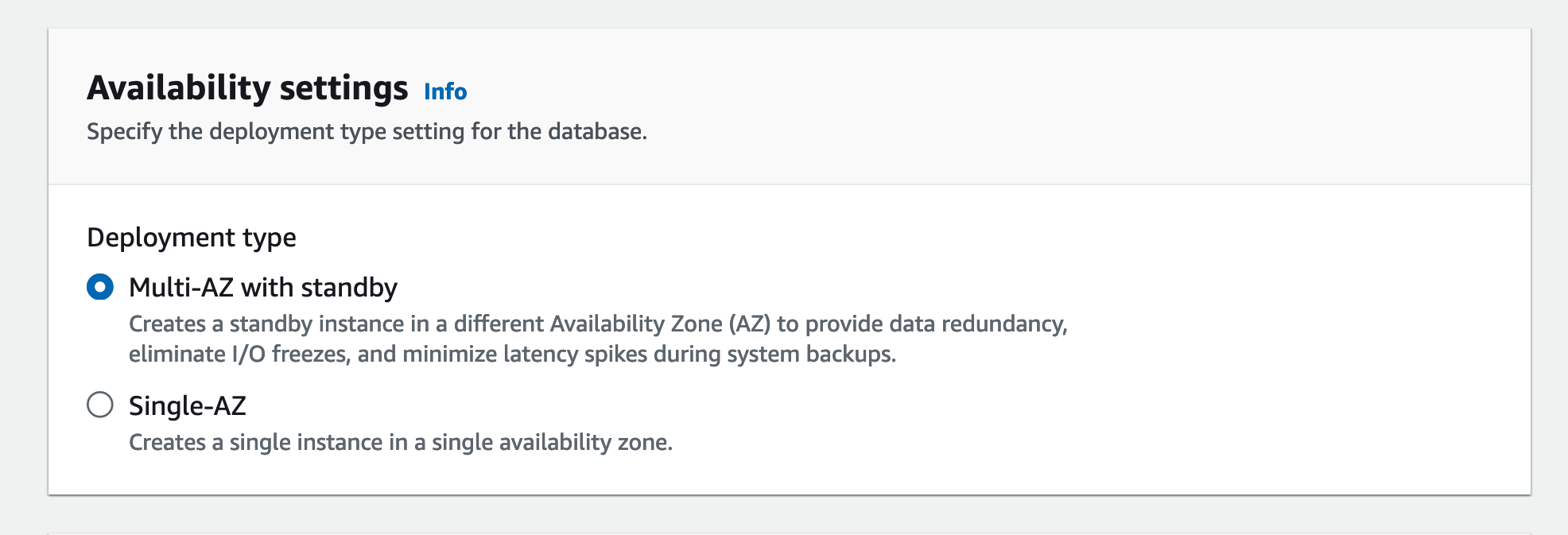
Task: Click the 'Single-AZ' option label text
Action: click(x=188, y=405)
